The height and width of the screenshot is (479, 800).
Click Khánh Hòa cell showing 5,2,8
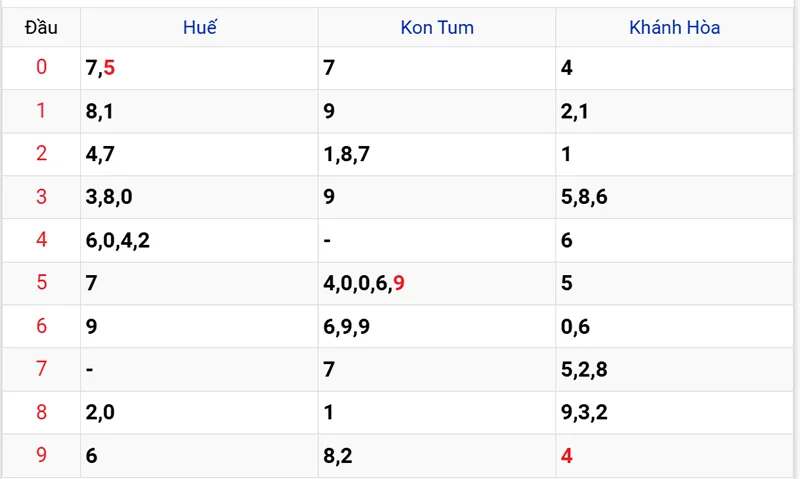tap(674, 369)
